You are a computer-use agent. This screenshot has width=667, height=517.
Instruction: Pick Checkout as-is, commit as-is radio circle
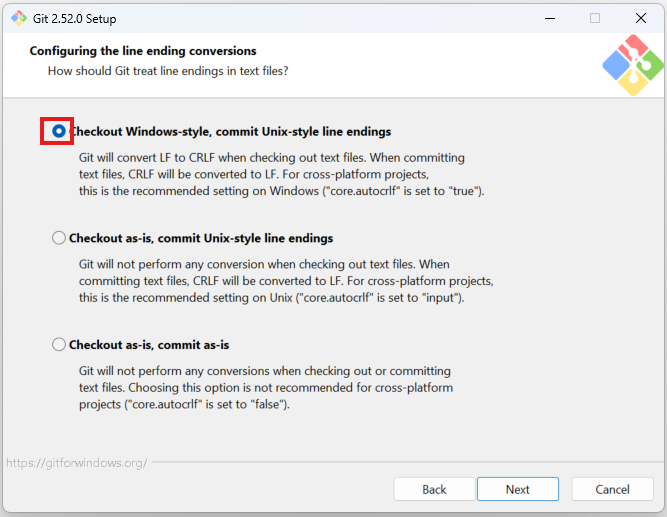pos(59,345)
